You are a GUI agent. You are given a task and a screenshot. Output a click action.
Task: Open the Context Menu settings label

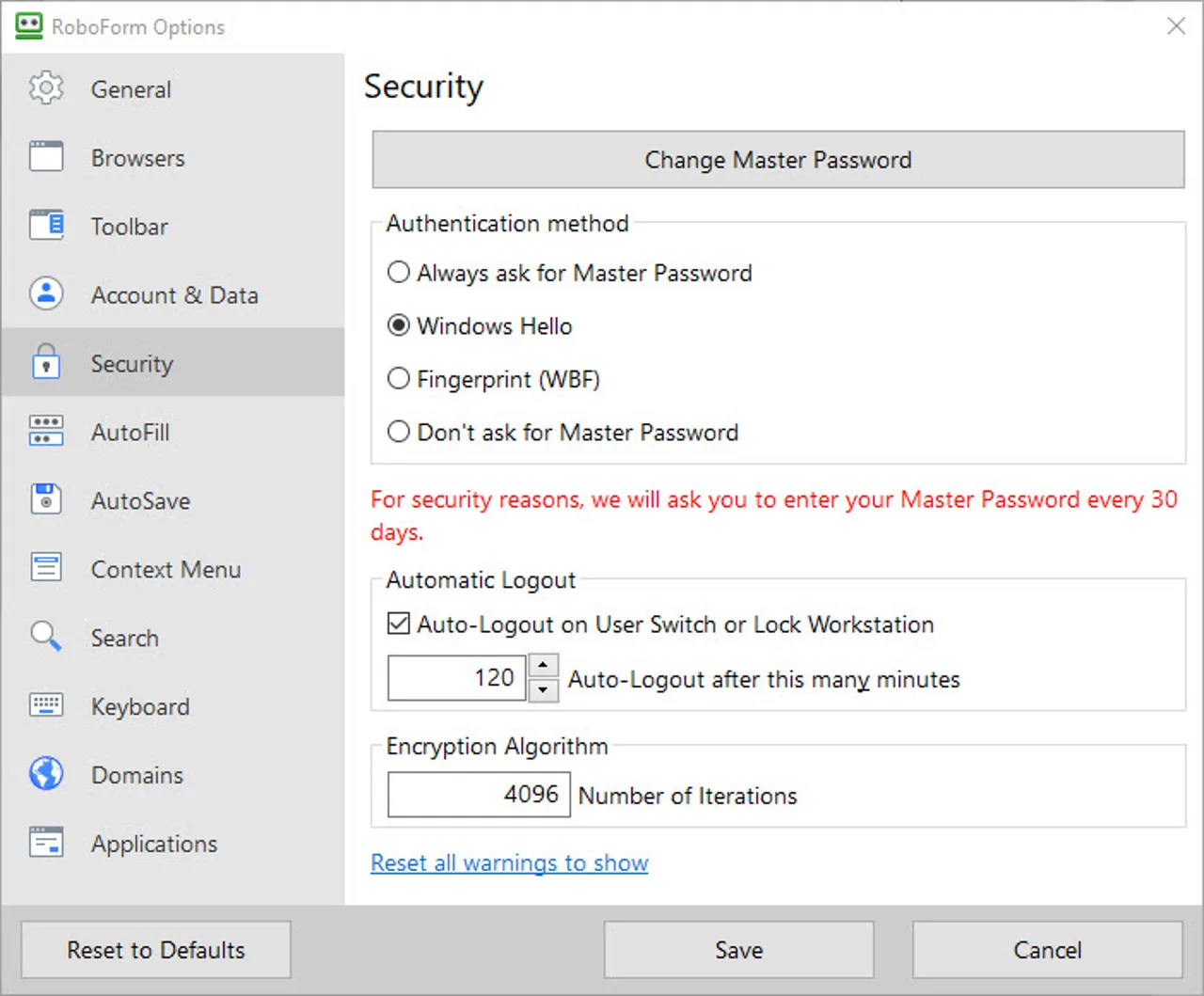[166, 569]
